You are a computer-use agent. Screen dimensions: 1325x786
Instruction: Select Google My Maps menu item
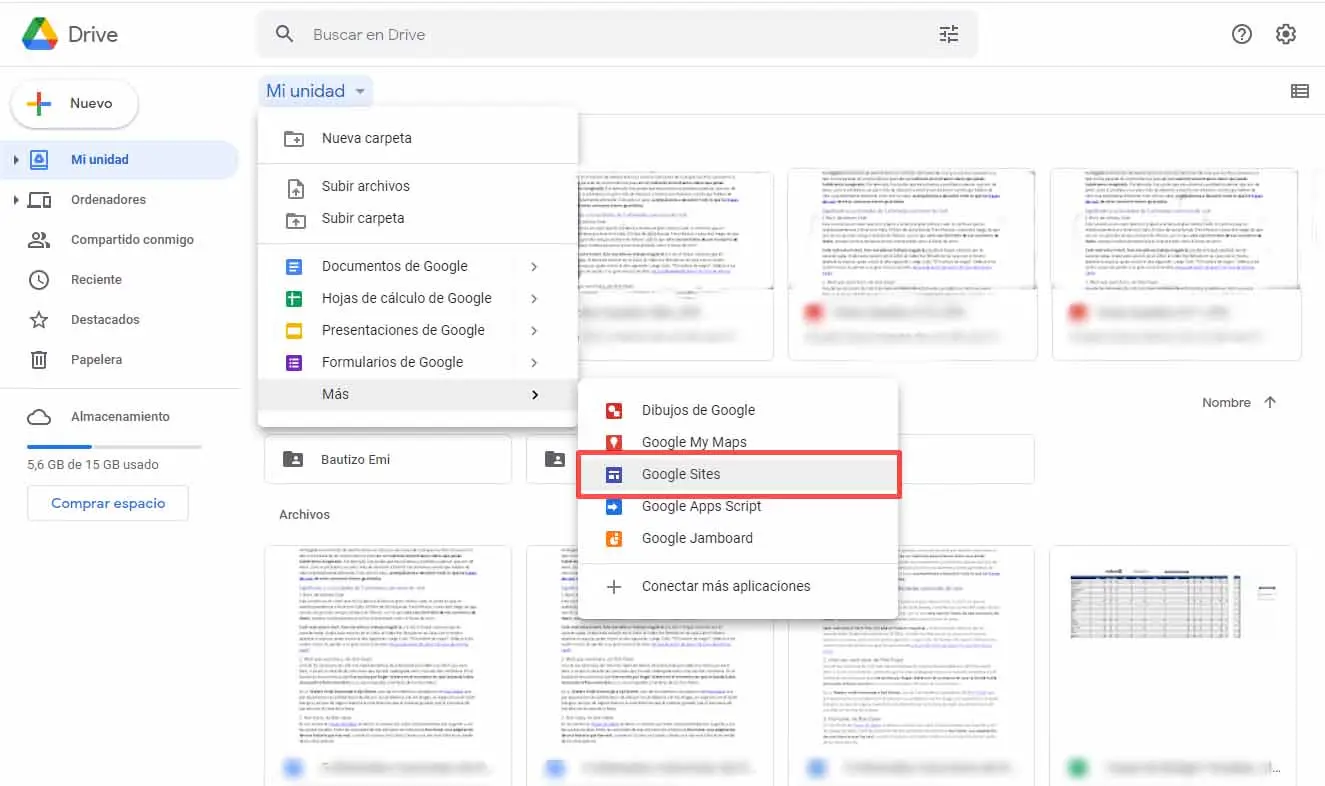coord(738,443)
